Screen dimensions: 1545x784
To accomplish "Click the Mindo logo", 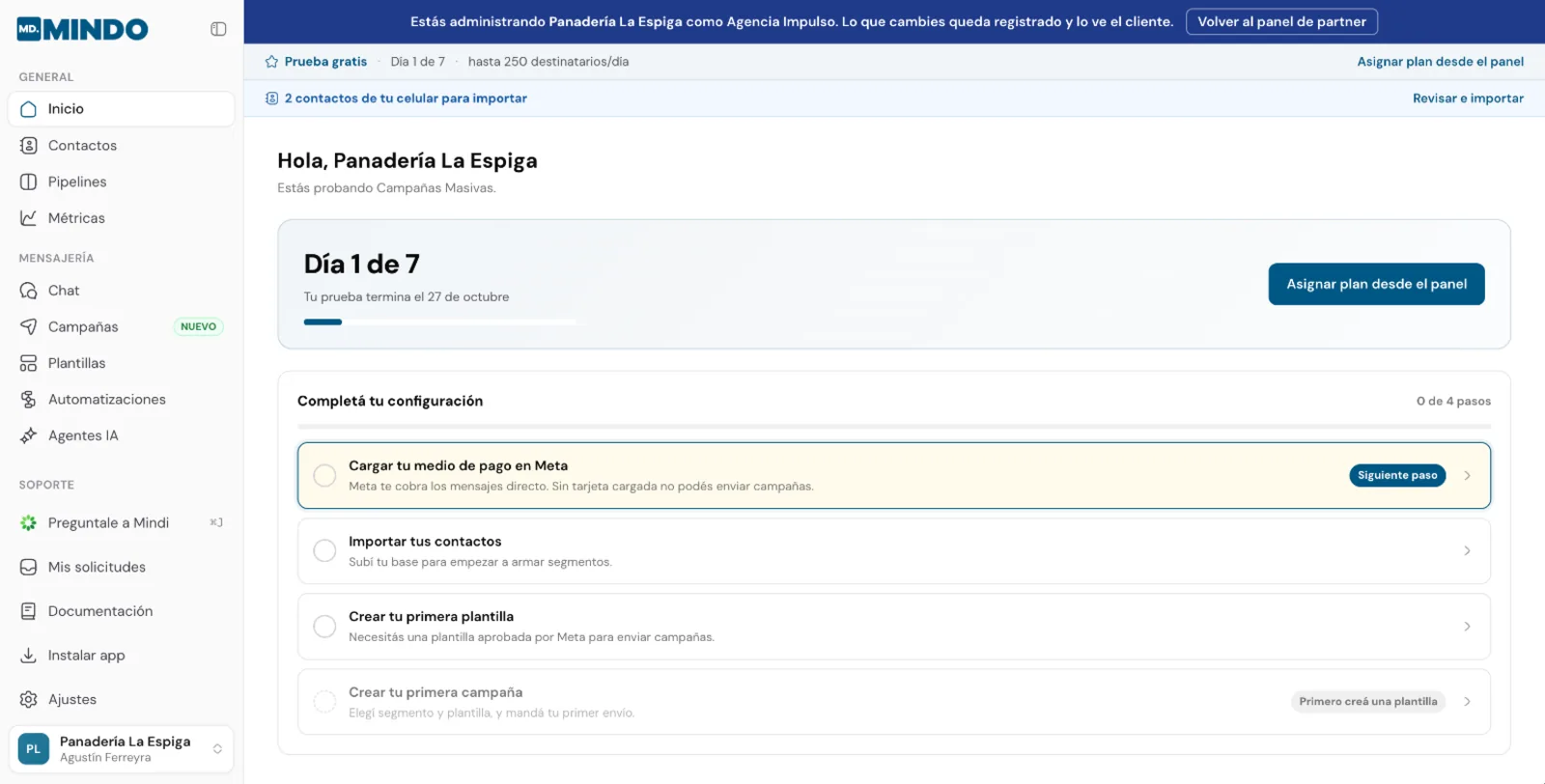I will (x=82, y=29).
